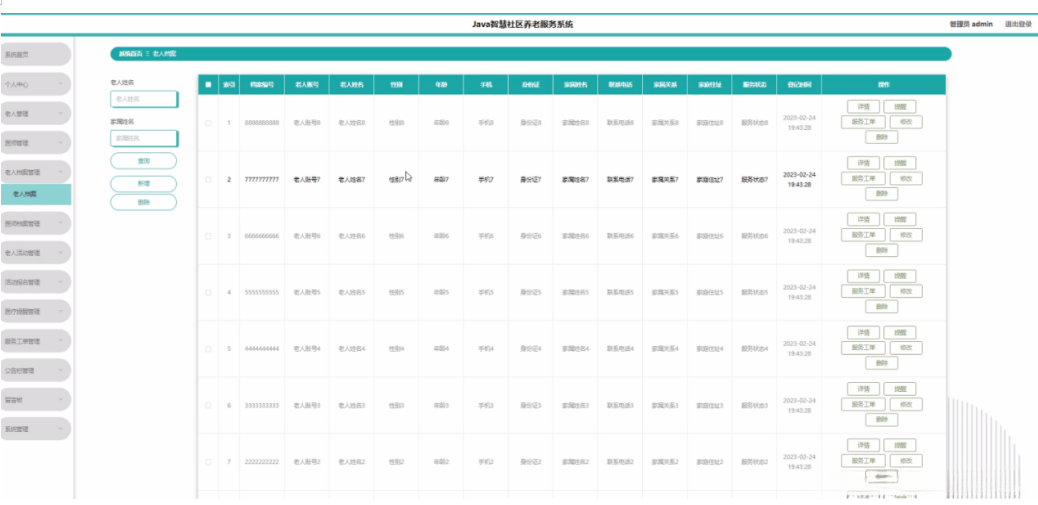Expand the 服务工单管理 menu chevron
1038x505 pixels.
click(60, 342)
